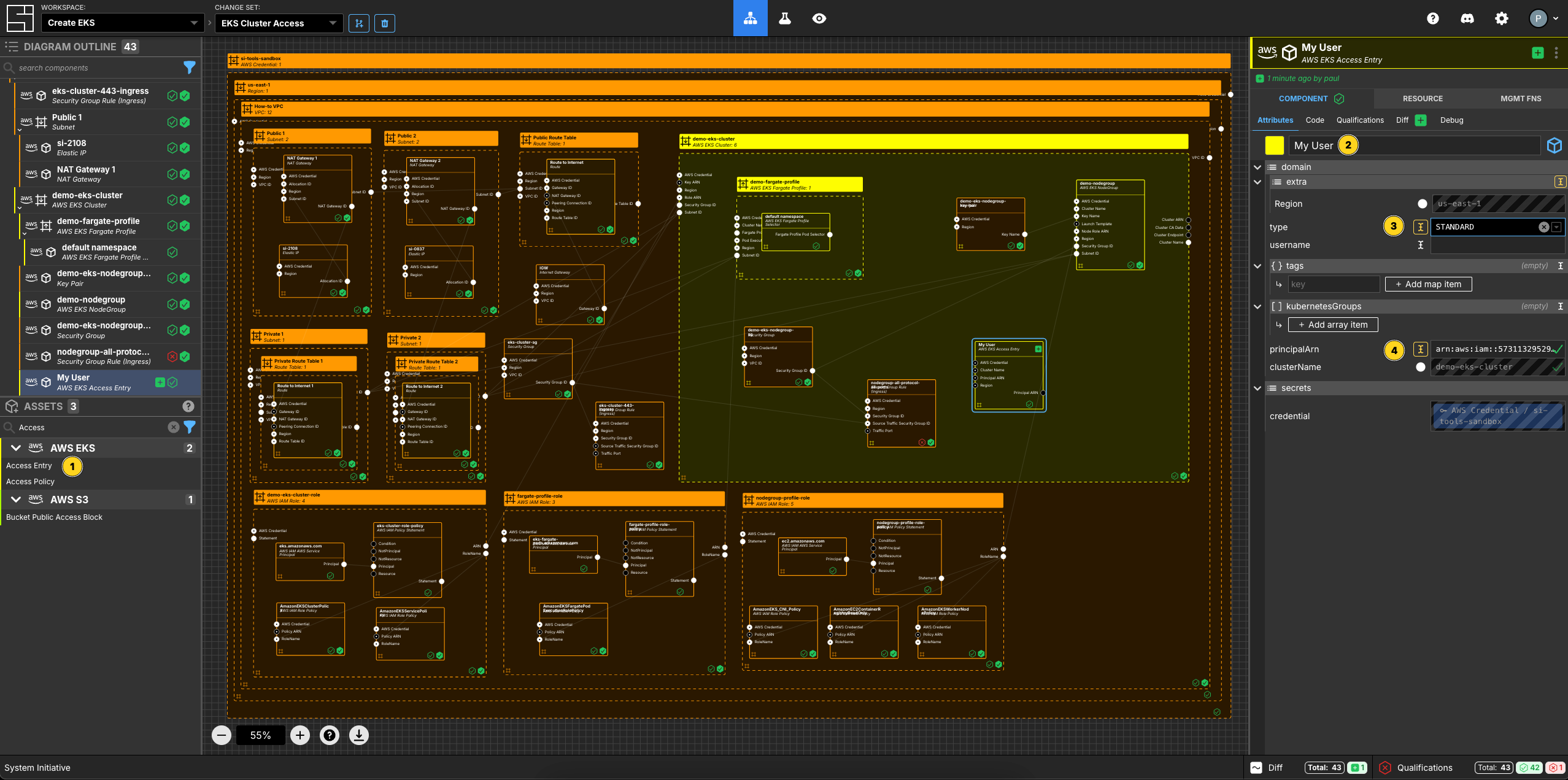Image resolution: width=1568 pixels, height=780 pixels.
Task: Collapse the domain section
Action: 1257,167
